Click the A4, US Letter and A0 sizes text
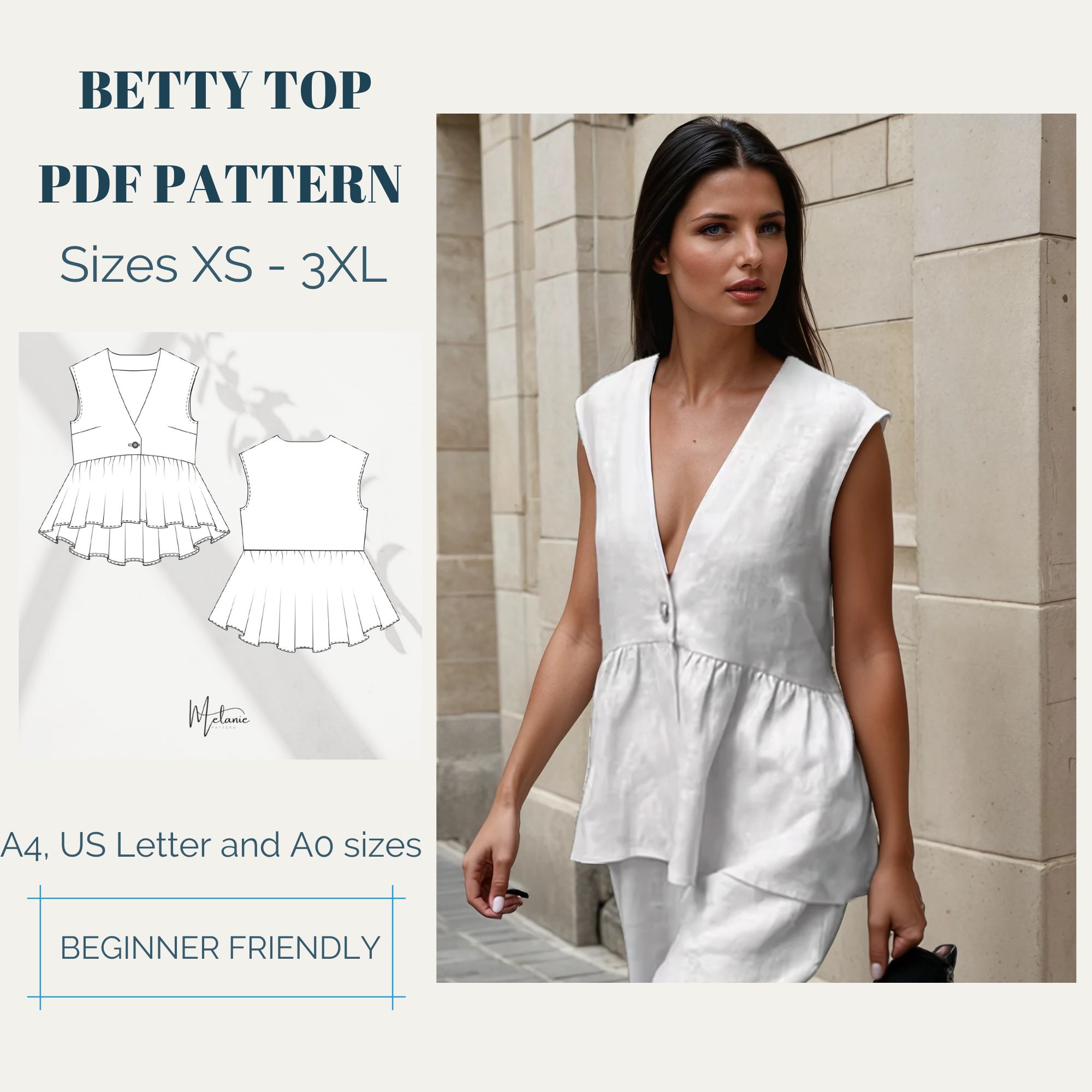 [x=211, y=846]
